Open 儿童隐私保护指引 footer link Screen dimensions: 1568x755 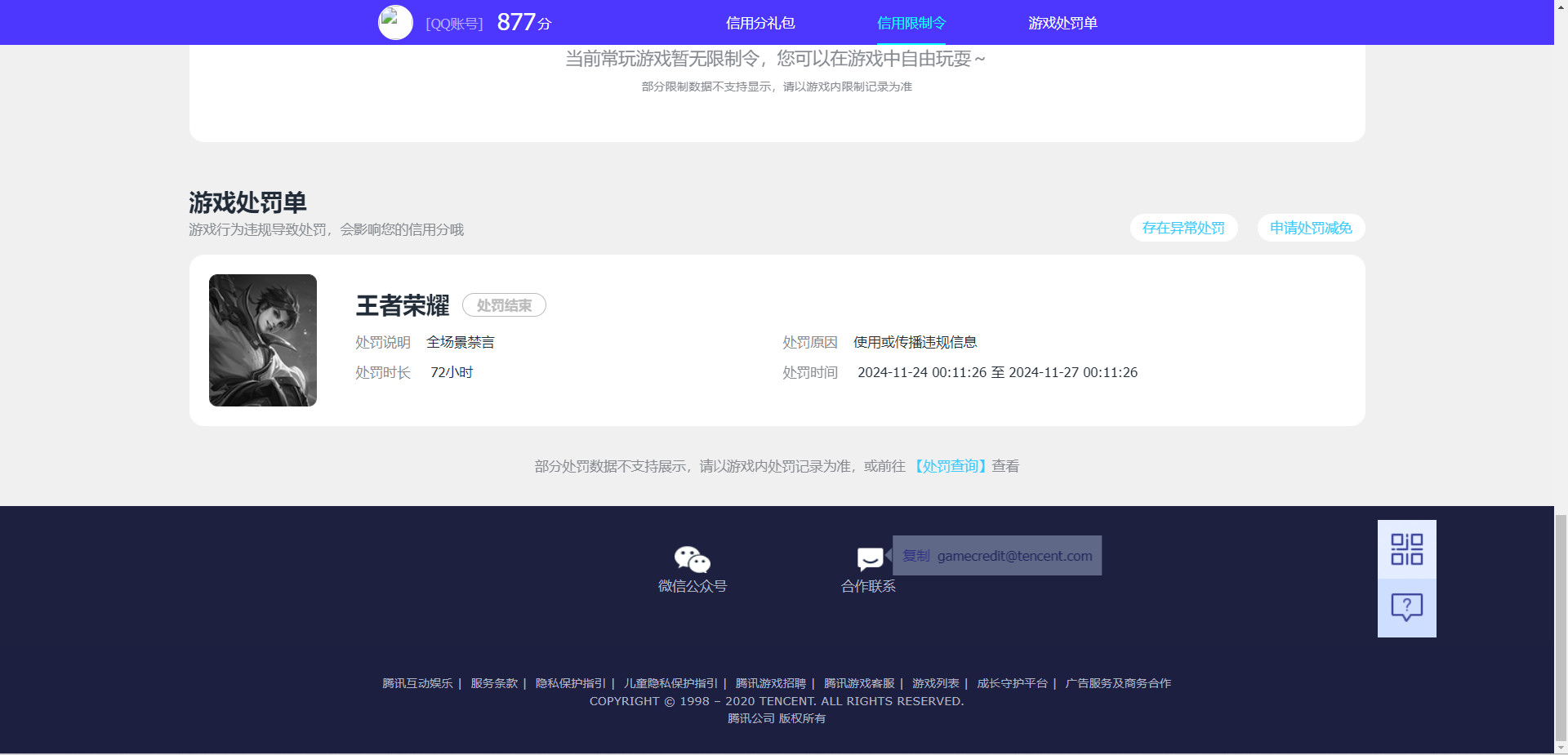pyautogui.click(x=670, y=683)
